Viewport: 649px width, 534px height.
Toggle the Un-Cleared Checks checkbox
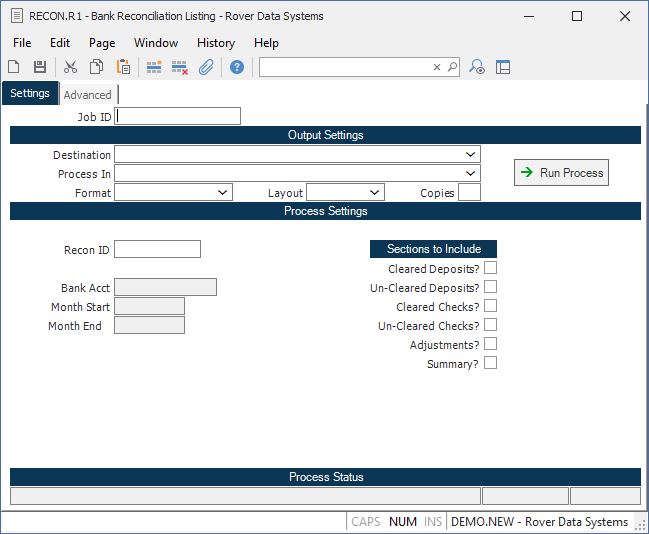pyautogui.click(x=490, y=325)
